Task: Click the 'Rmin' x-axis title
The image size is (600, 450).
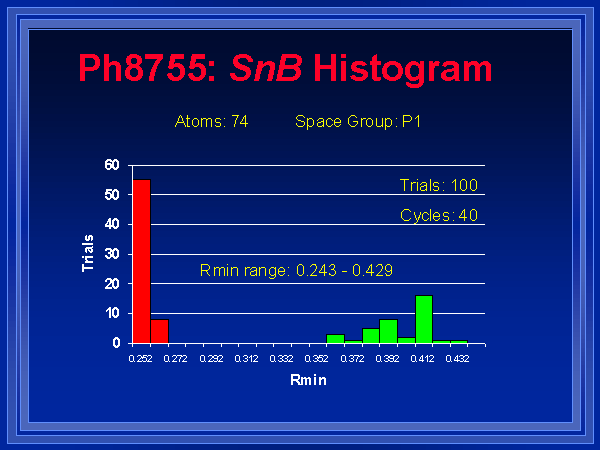Action: tap(301, 380)
